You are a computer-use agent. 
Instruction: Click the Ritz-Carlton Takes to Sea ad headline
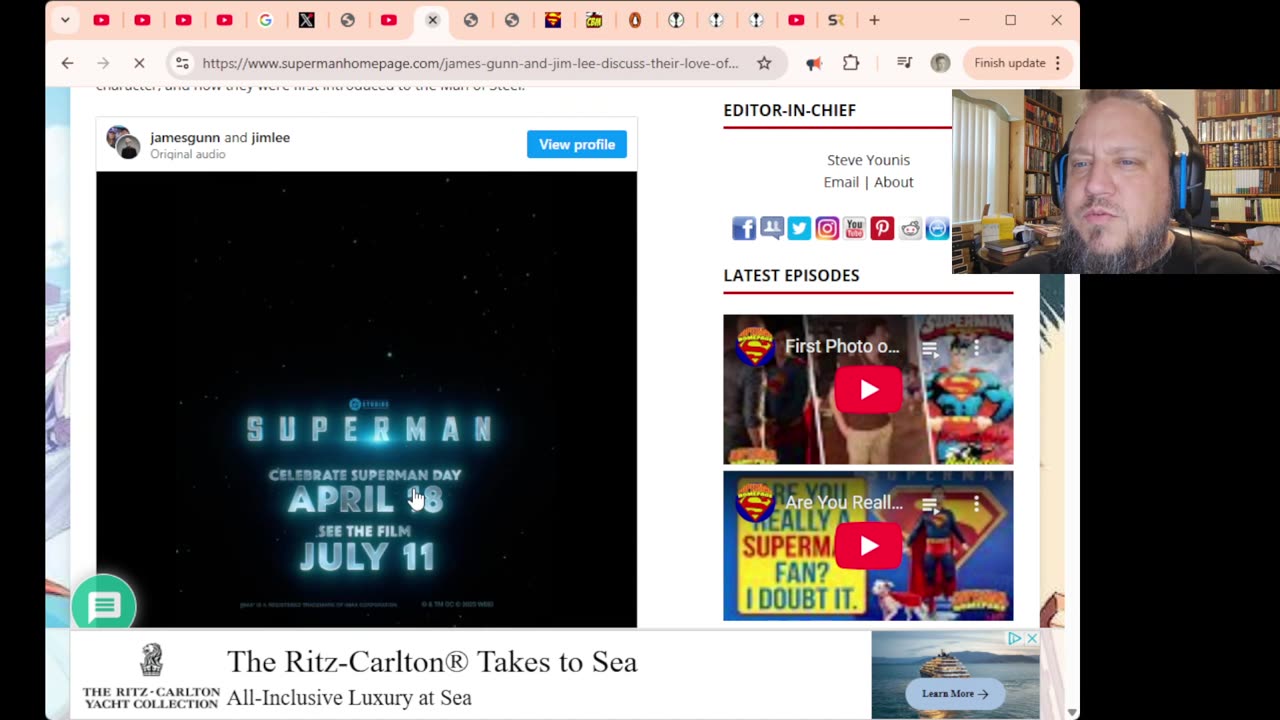[x=432, y=662]
